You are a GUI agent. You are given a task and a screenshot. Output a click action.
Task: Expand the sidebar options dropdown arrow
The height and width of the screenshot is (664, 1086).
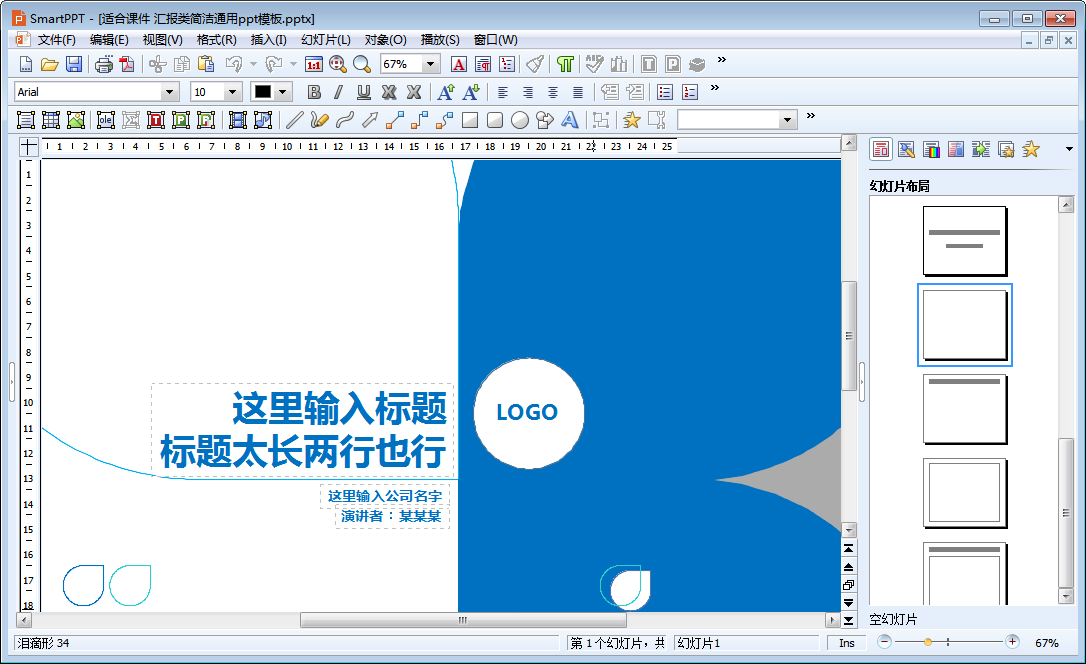click(1069, 149)
